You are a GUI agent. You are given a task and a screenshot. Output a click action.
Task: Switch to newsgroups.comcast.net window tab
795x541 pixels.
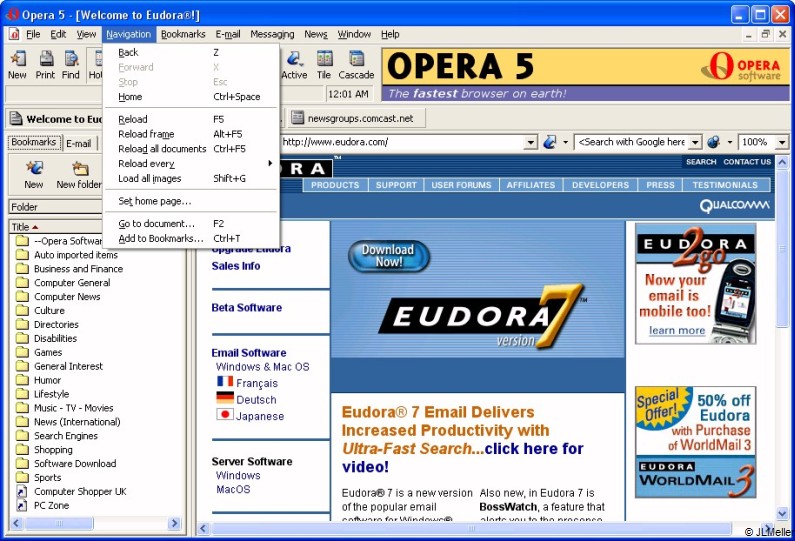(x=357, y=119)
